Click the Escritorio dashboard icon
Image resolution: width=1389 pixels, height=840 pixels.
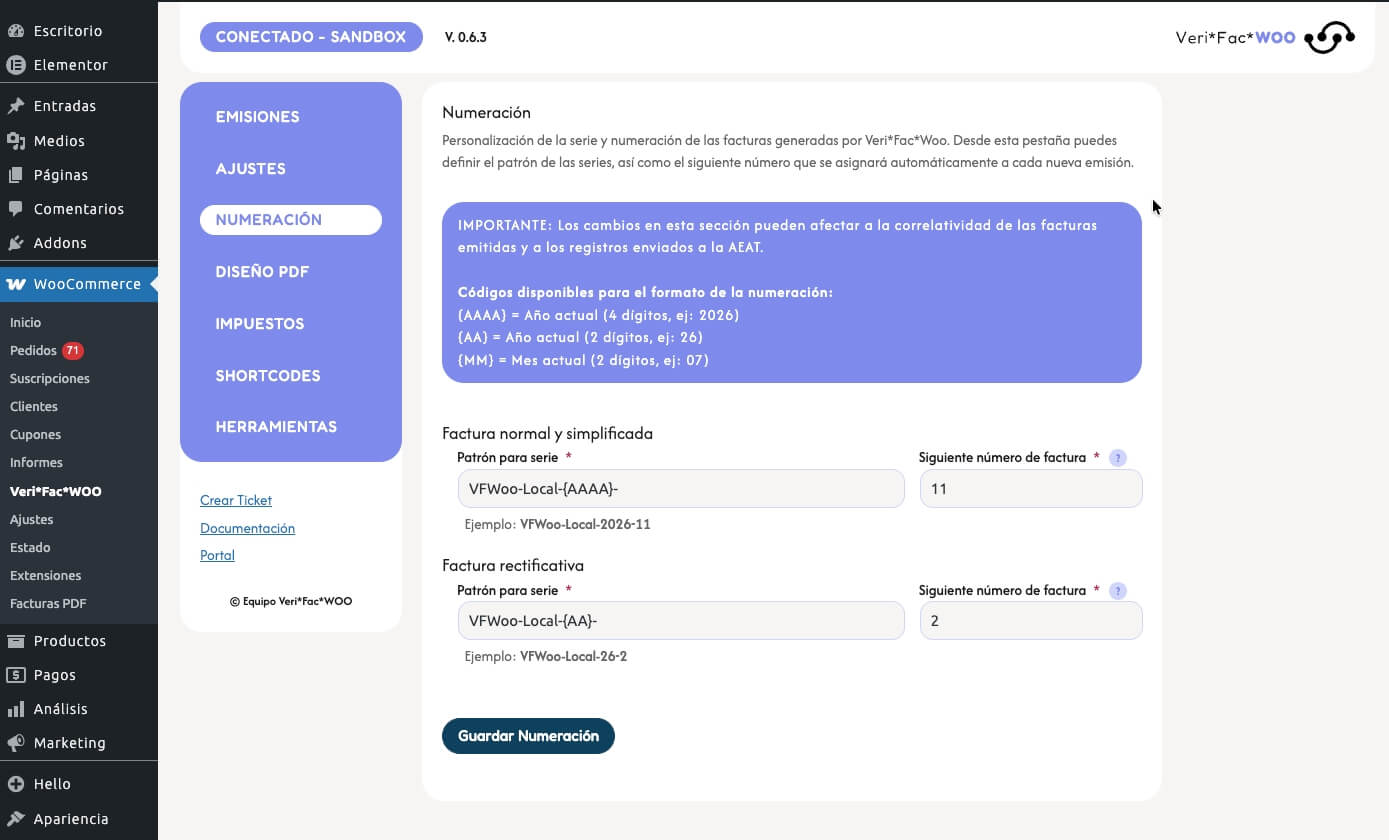16,31
